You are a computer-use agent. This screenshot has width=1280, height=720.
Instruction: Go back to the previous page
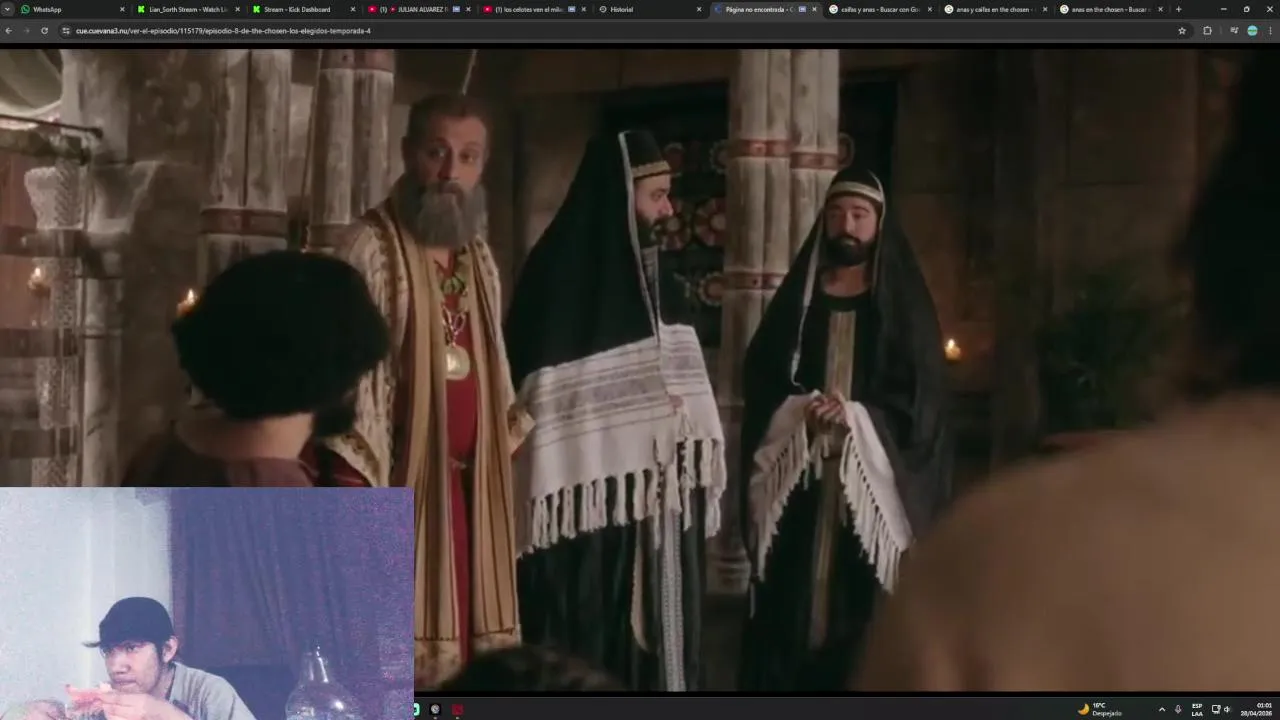(9, 31)
